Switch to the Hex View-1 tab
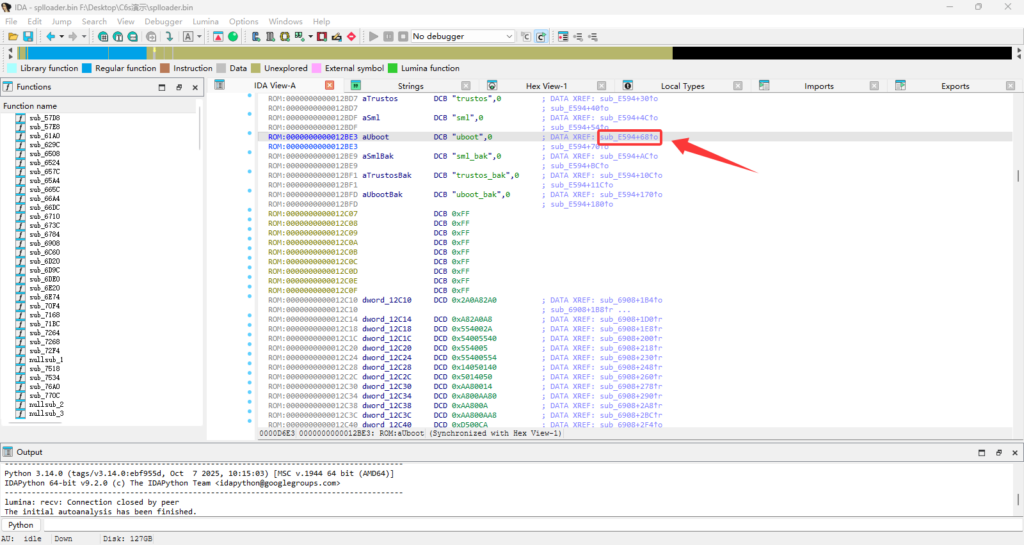1024x545 pixels. pos(546,86)
